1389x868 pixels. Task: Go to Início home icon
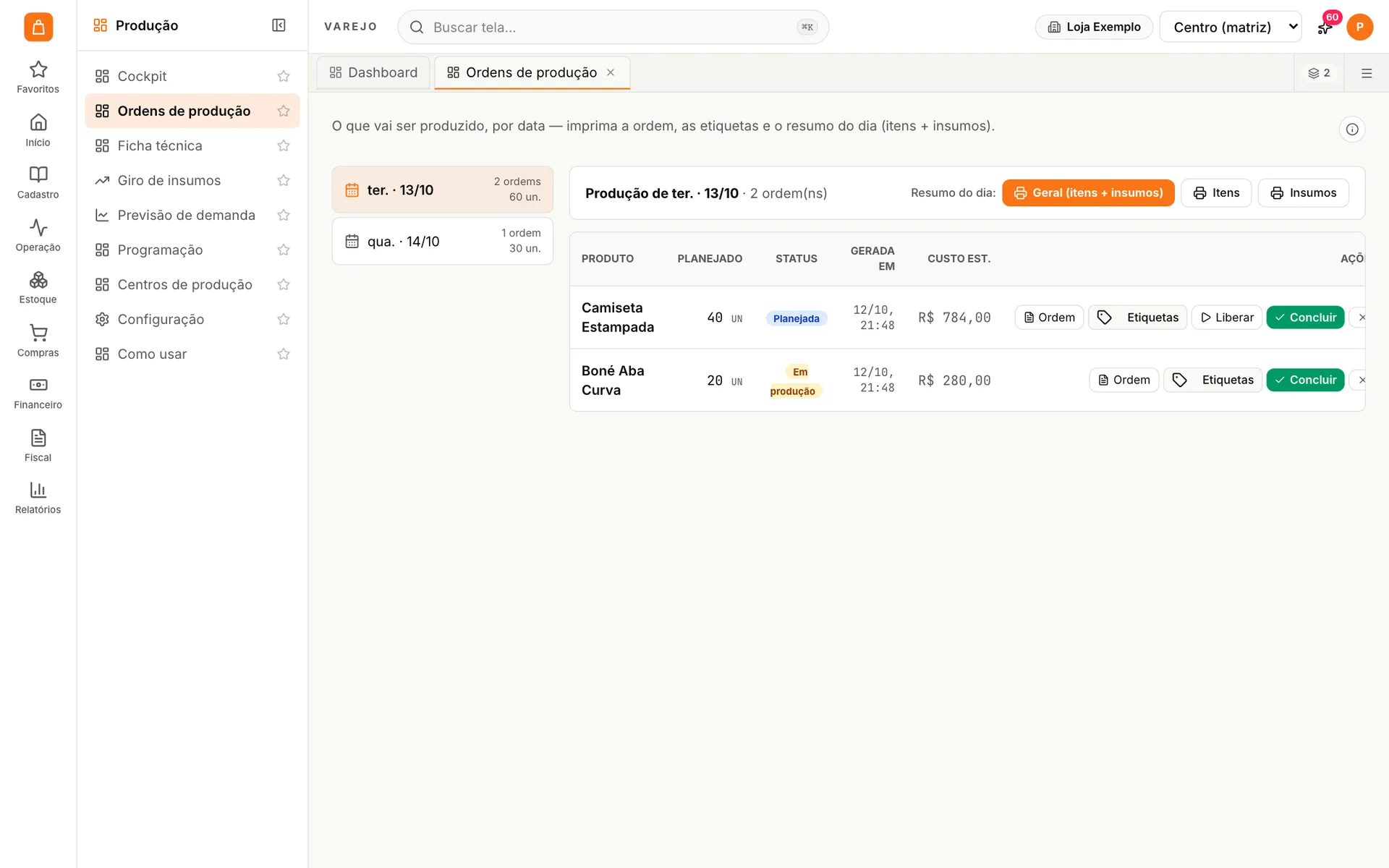click(38, 130)
